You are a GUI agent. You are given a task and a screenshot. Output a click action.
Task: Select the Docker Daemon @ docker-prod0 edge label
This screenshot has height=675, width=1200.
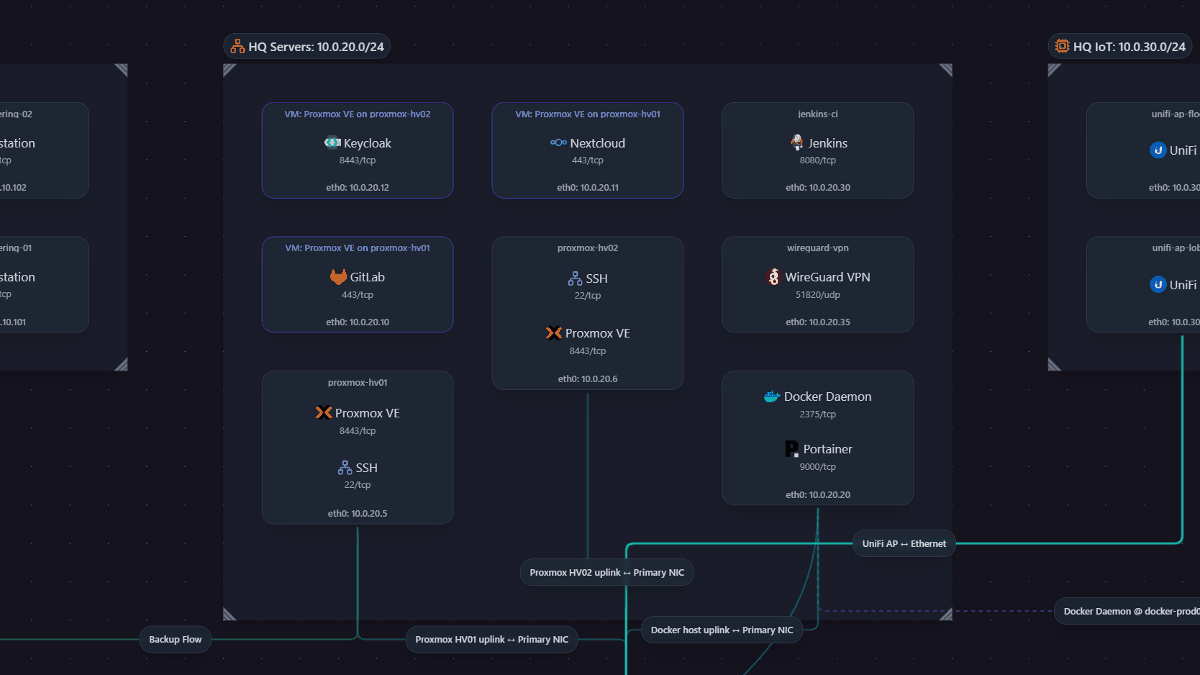click(x=1128, y=610)
